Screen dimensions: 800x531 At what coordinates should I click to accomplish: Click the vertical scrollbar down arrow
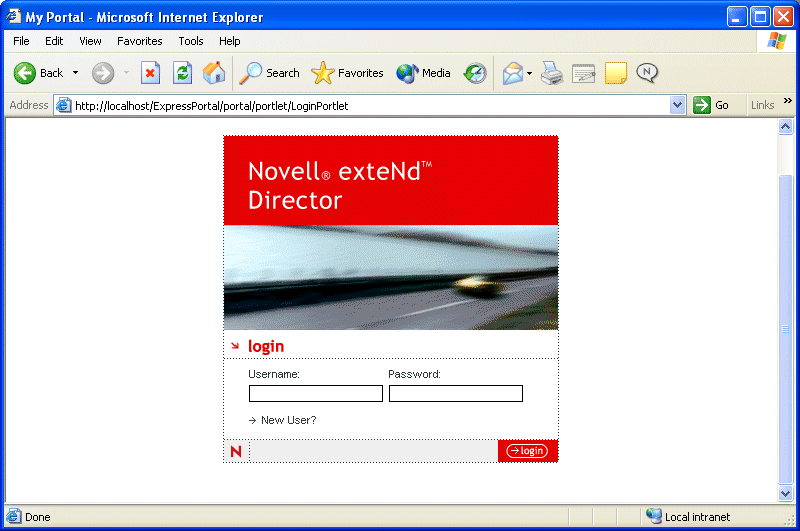[x=786, y=493]
